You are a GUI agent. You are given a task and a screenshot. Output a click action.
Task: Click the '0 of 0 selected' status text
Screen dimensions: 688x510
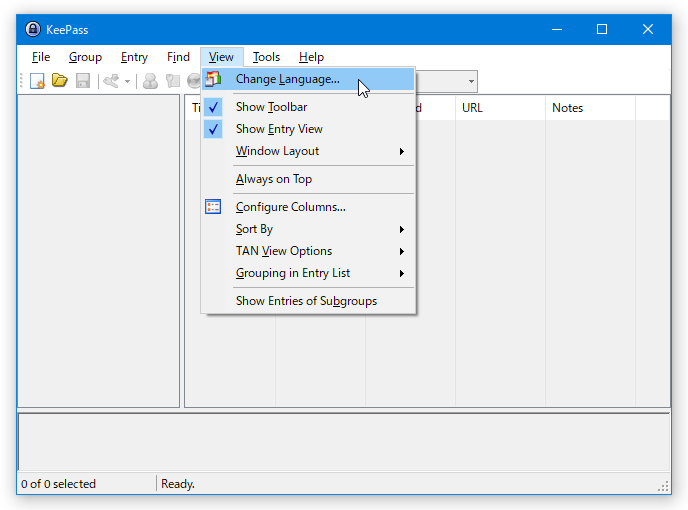pos(58,484)
